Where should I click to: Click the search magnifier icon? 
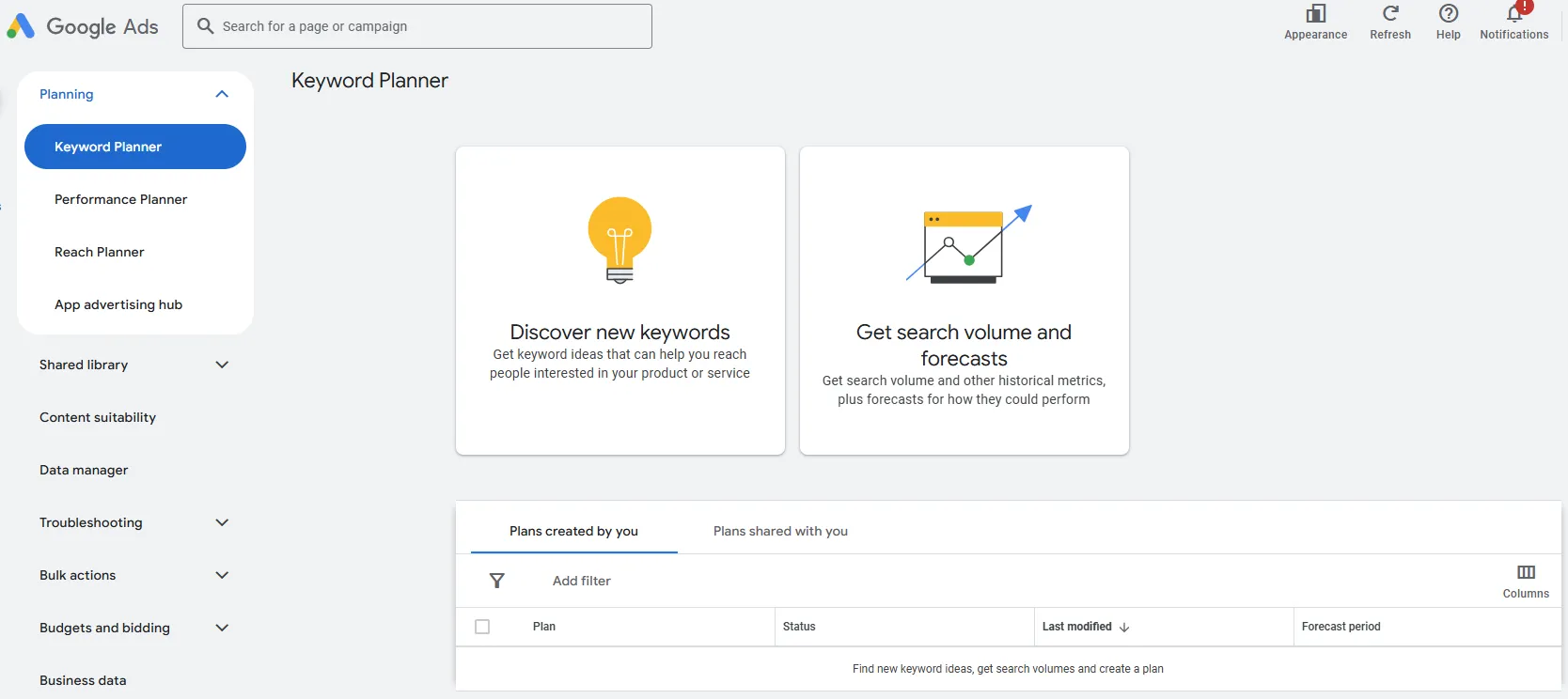(205, 26)
